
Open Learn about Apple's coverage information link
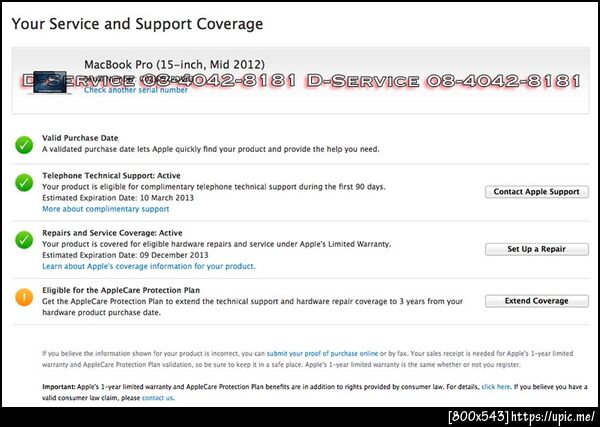pos(148,266)
